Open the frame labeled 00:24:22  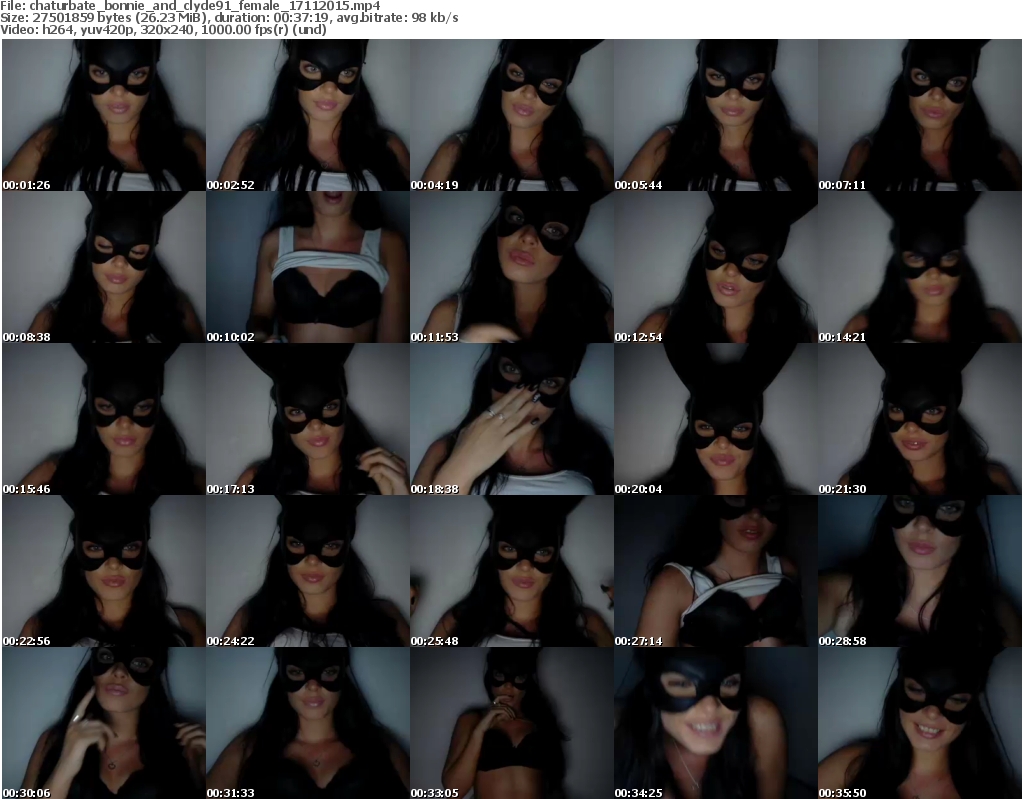pos(308,572)
